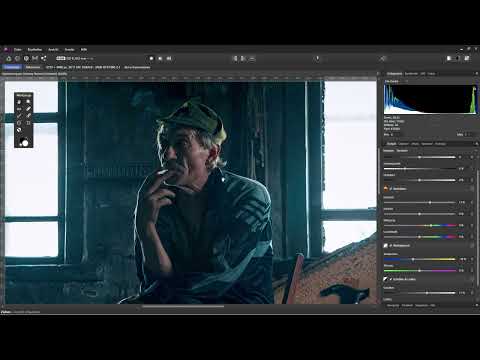The height and width of the screenshot is (360, 480).
Task: Switch to the Liquify Persona icon
Action: pyautogui.click(x=17, y=58)
